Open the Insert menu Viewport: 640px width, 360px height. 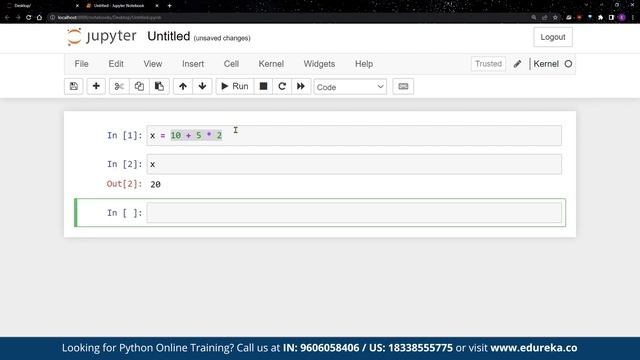(x=193, y=64)
